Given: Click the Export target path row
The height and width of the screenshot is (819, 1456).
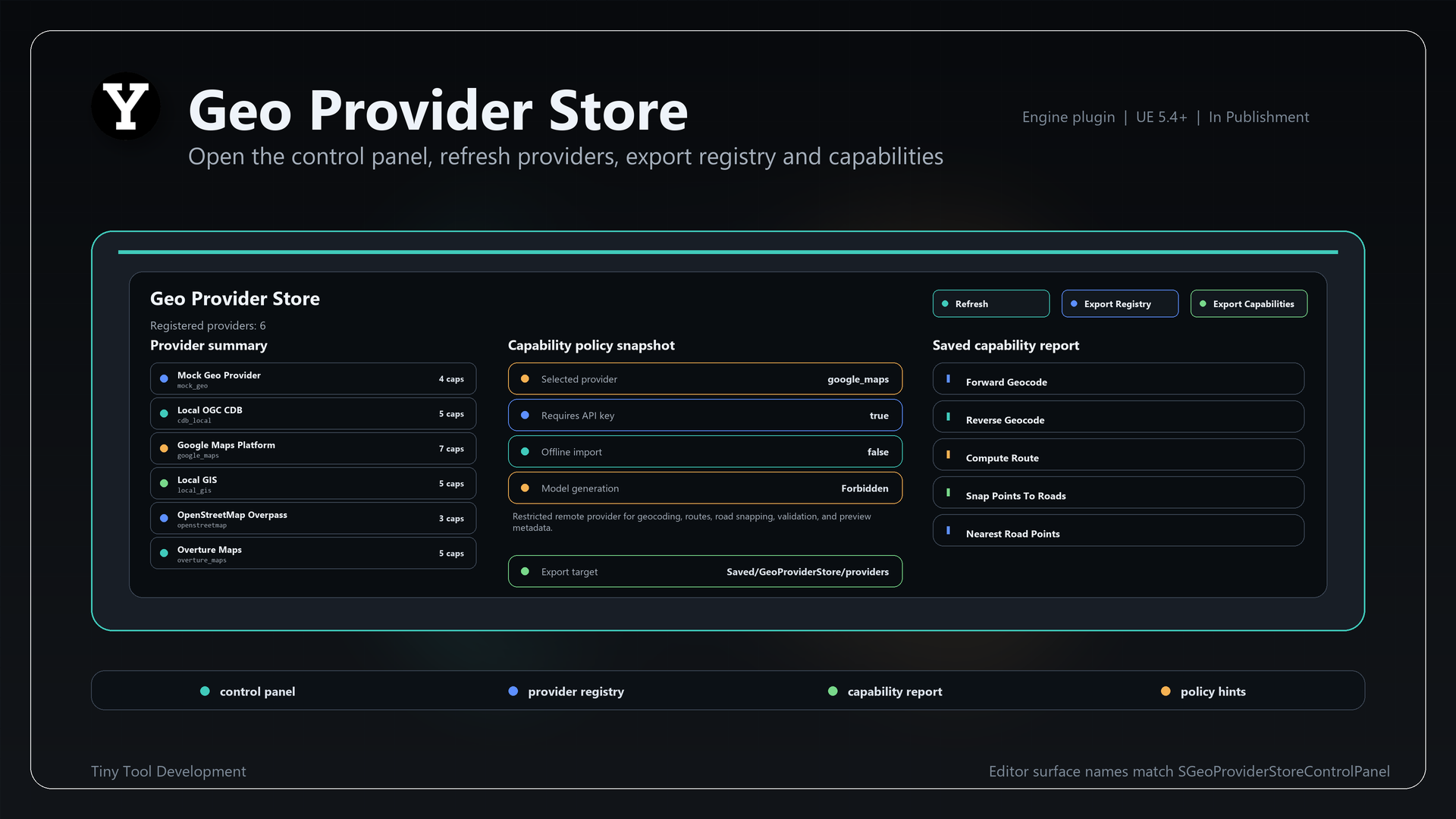Looking at the screenshot, I should (705, 571).
